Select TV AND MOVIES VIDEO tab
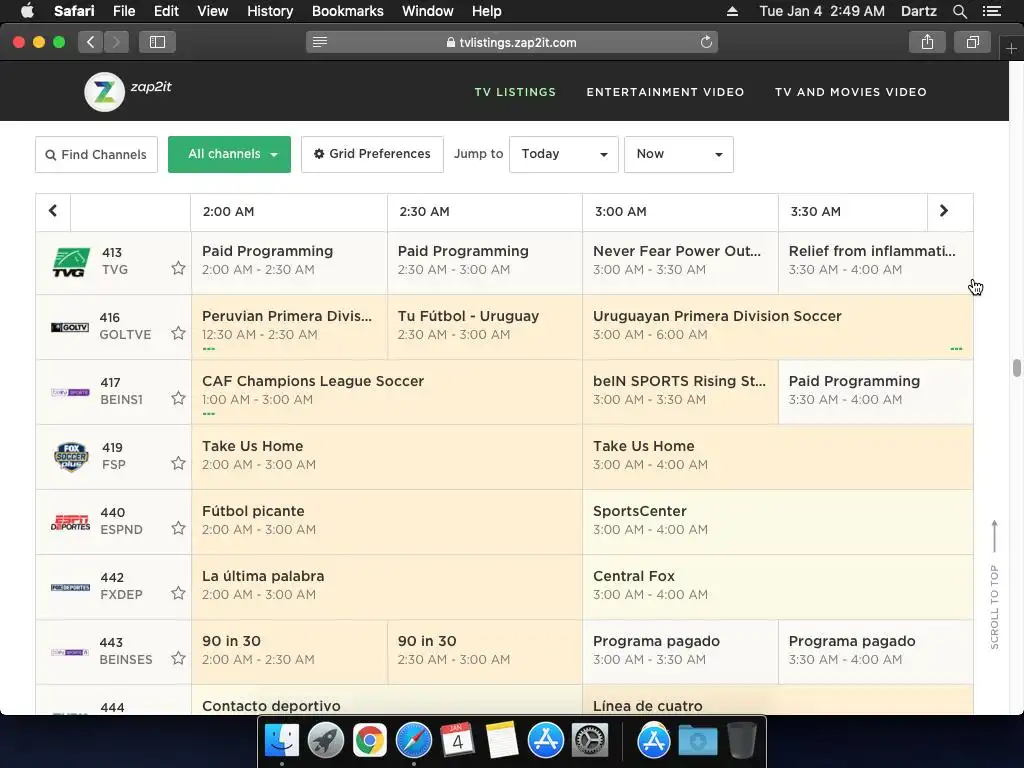Viewport: 1024px width, 768px height. click(x=850, y=92)
